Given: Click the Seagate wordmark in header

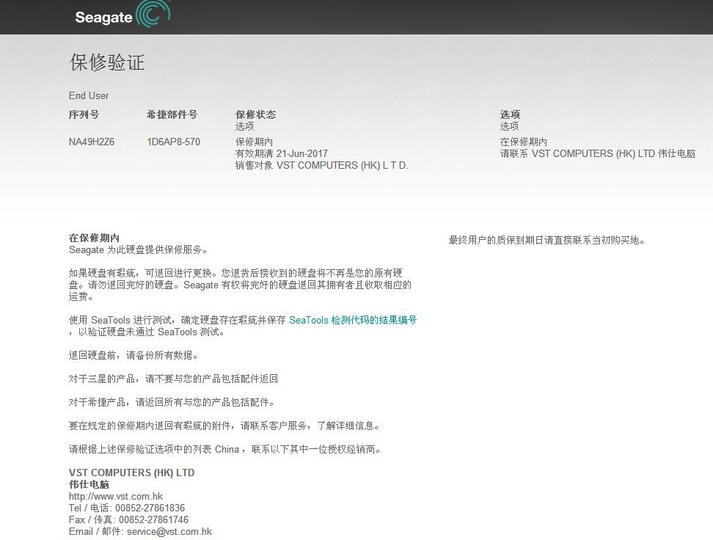Looking at the screenshot, I should click(x=102, y=17).
